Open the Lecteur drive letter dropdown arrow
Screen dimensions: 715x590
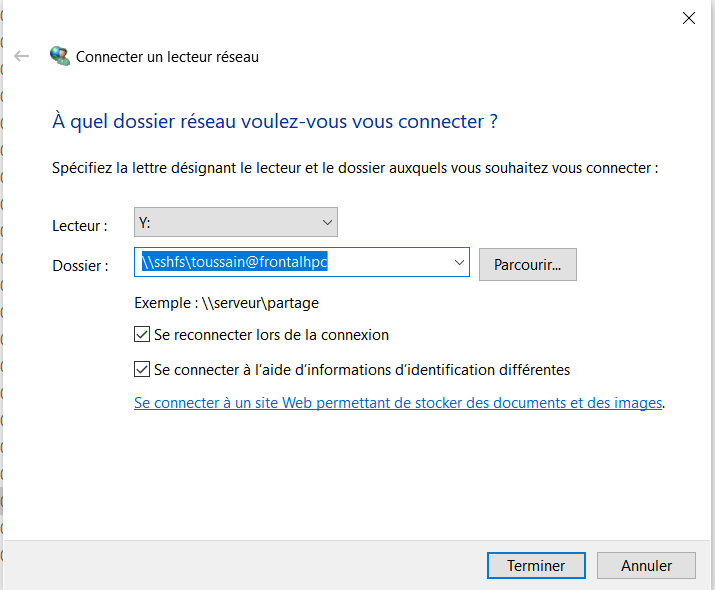pos(327,222)
